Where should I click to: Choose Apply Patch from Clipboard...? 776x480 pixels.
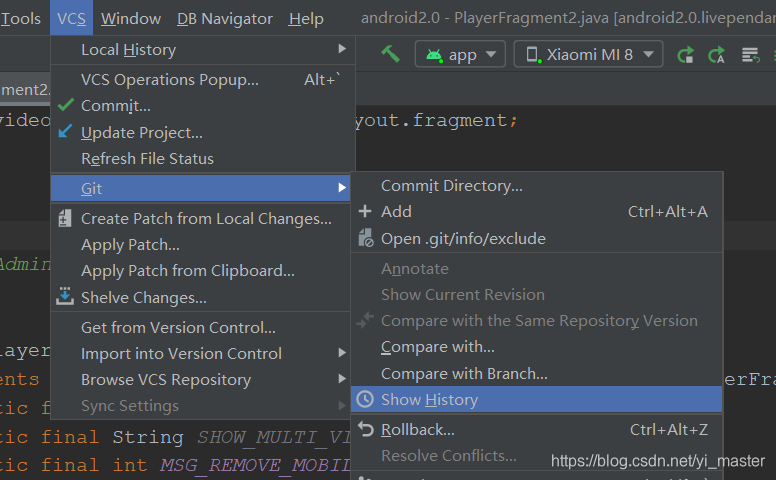pyautogui.click(x=200, y=271)
